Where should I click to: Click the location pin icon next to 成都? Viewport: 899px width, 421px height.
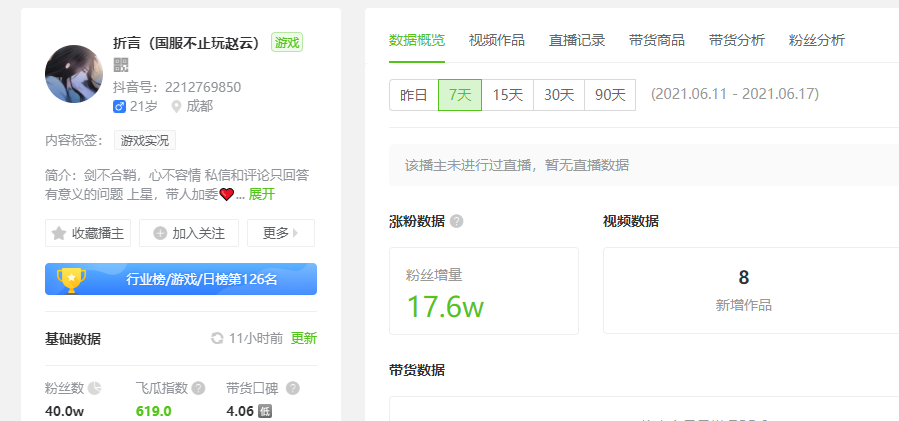click(x=176, y=107)
